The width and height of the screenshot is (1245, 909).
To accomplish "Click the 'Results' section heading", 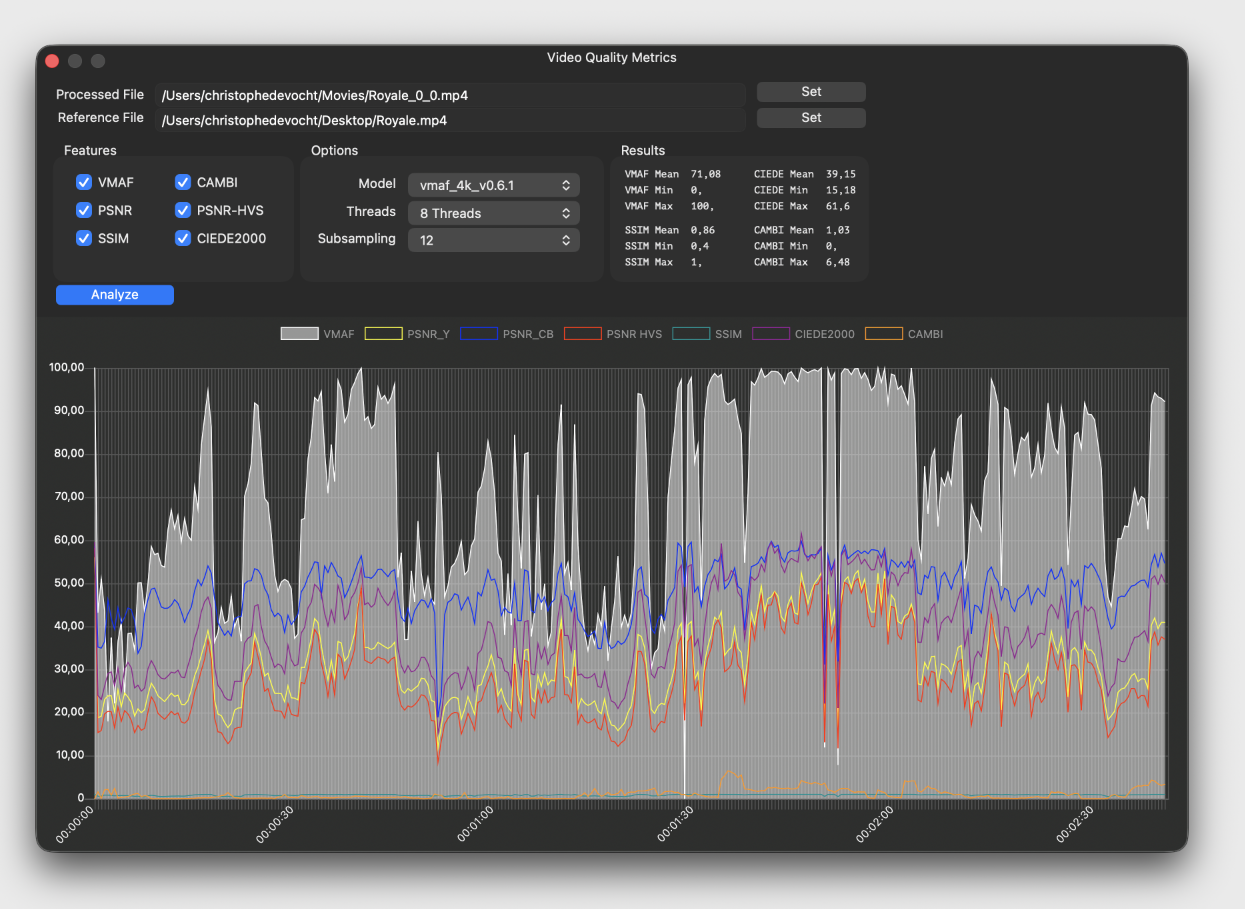I will [x=643, y=151].
